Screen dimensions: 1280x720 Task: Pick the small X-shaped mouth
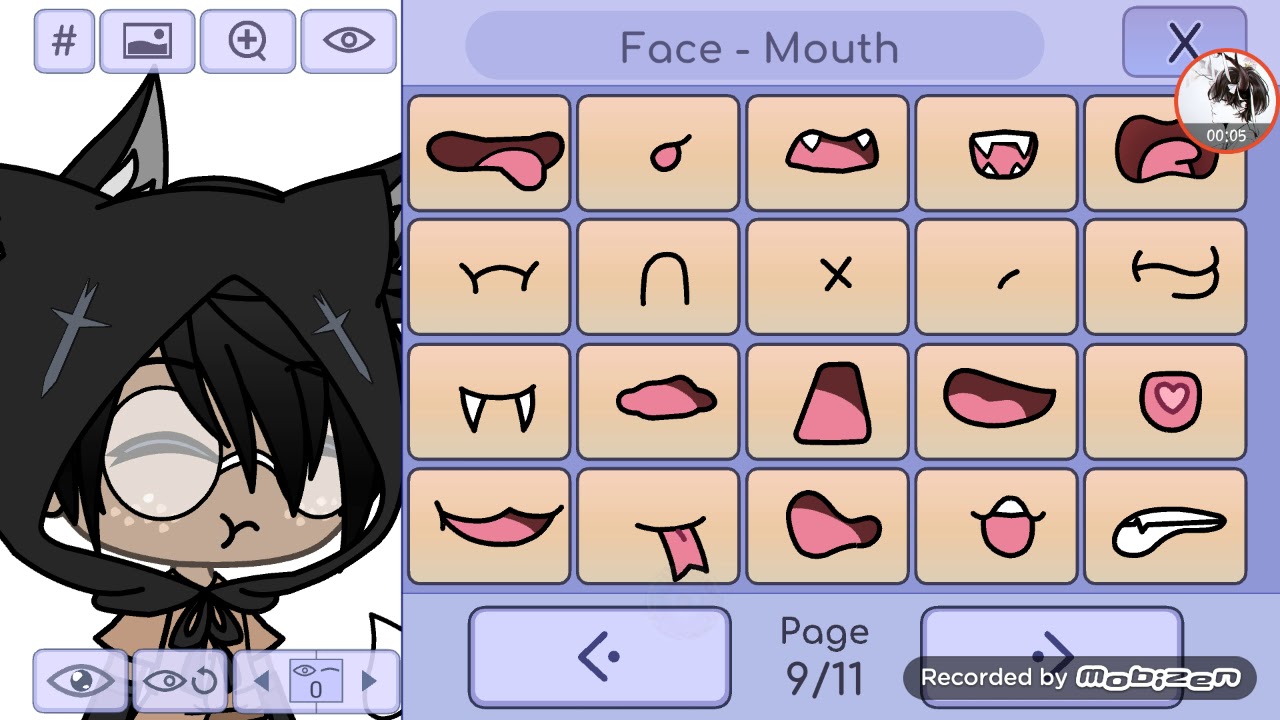coord(827,277)
